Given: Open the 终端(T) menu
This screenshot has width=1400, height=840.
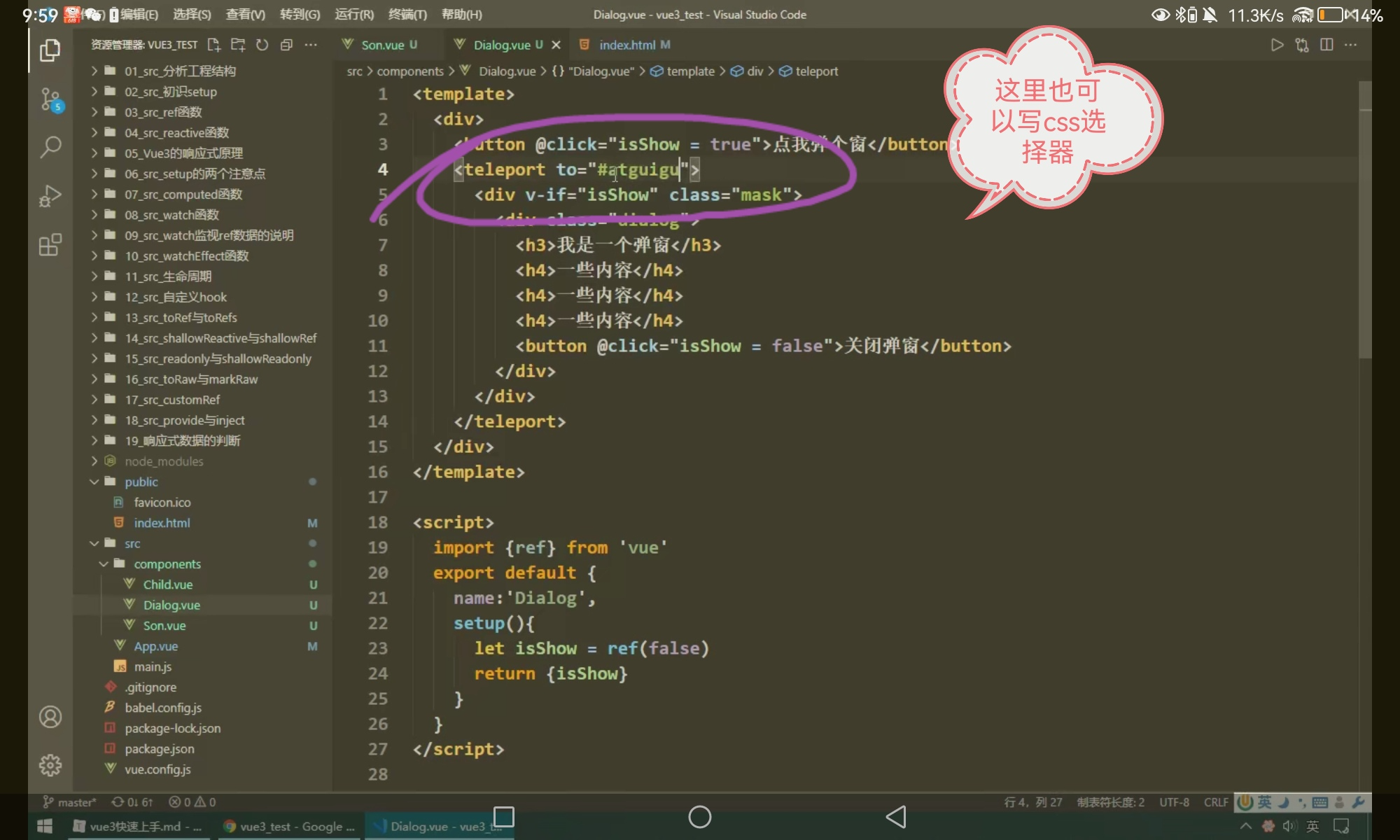Looking at the screenshot, I should (407, 15).
